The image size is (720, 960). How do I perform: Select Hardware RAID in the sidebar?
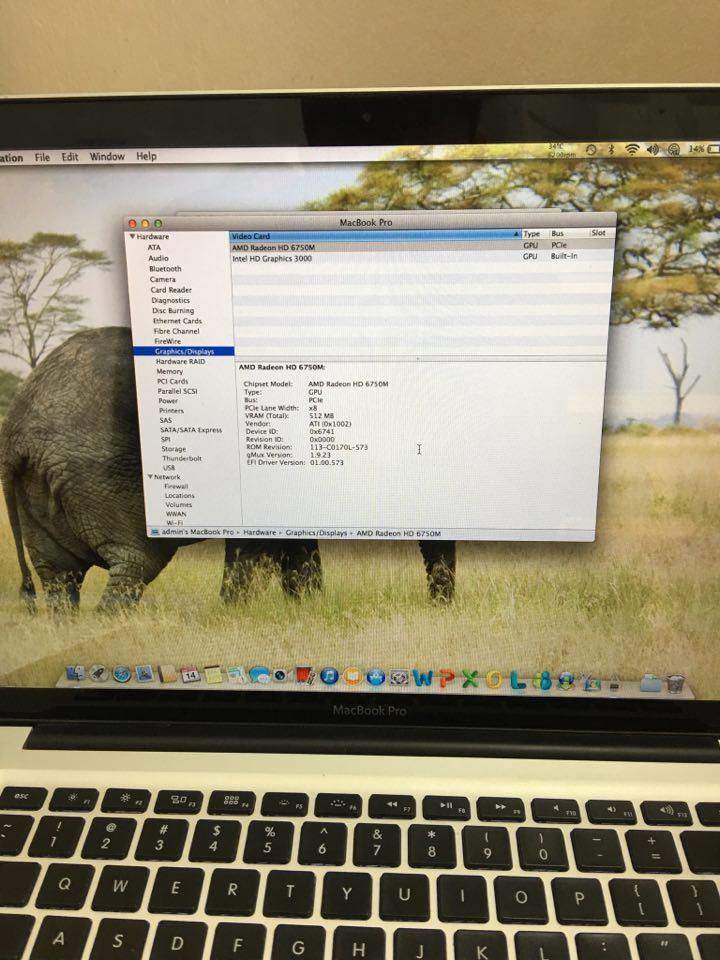coord(180,361)
